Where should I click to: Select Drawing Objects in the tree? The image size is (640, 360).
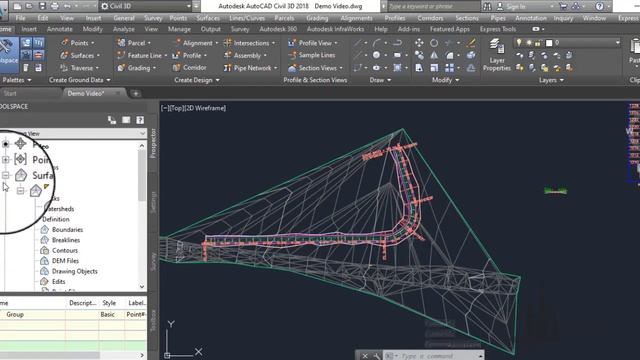coord(75,271)
